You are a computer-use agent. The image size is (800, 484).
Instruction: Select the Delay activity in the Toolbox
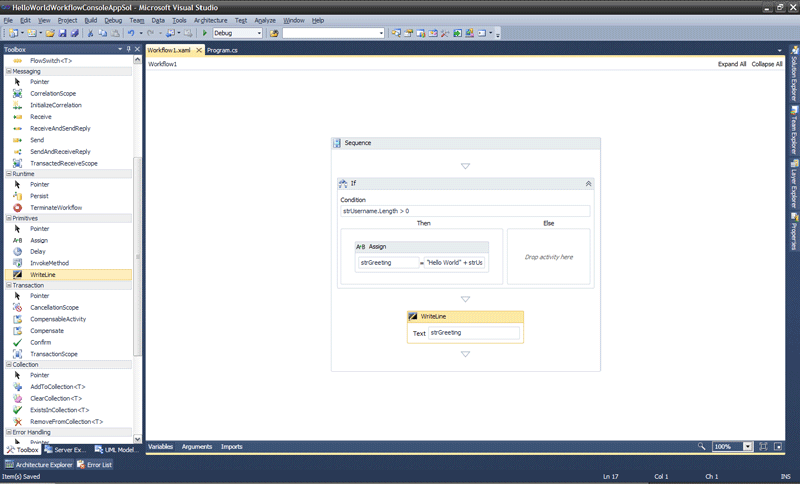(68, 251)
